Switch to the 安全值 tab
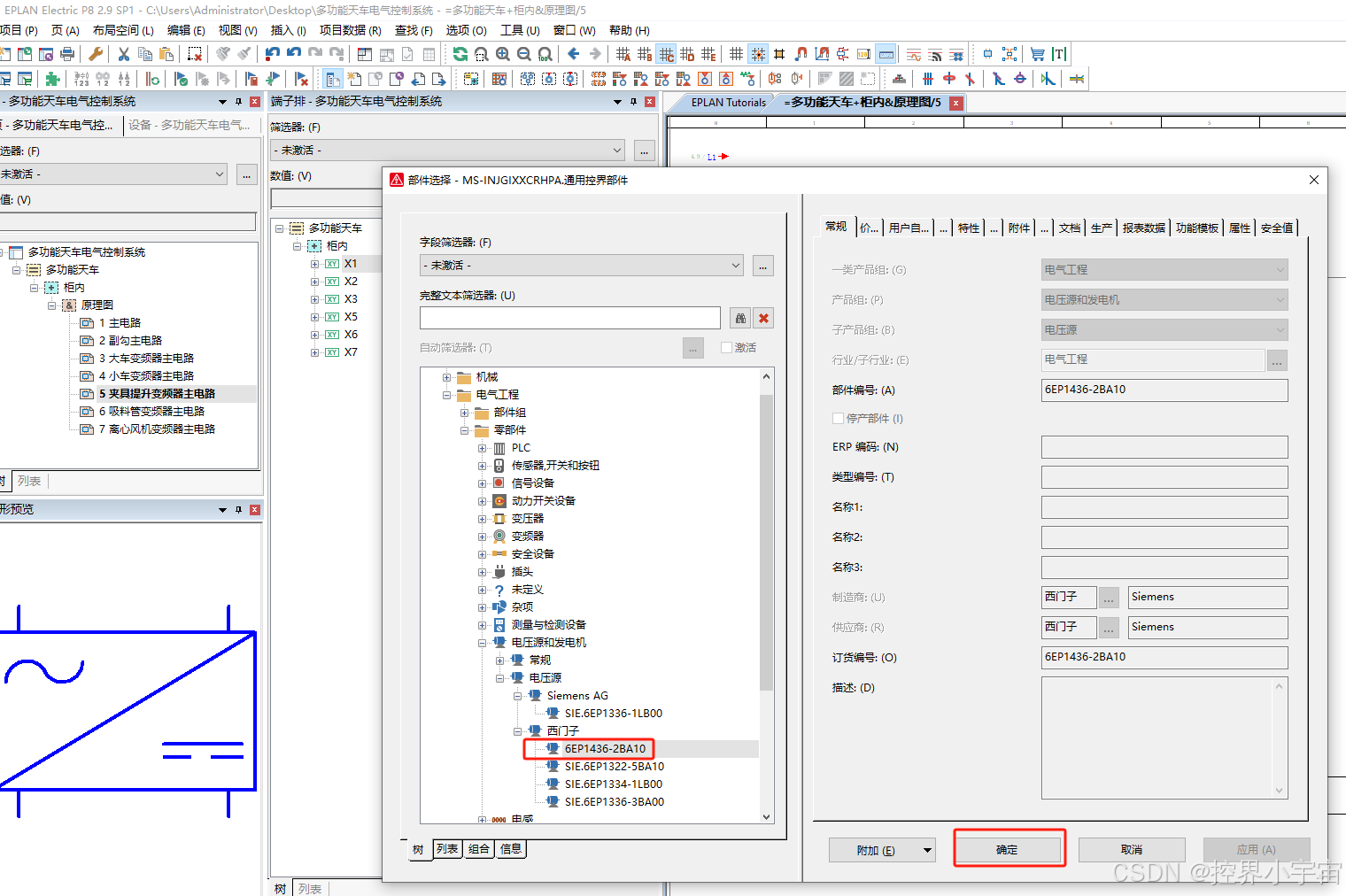1346x896 pixels. (x=1277, y=228)
